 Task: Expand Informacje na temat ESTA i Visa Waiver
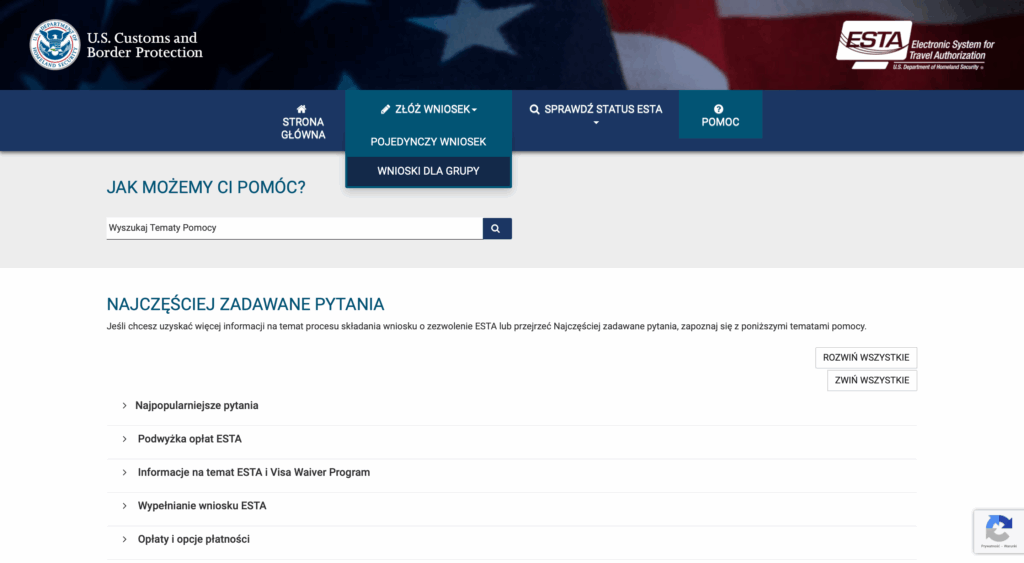pos(253,472)
